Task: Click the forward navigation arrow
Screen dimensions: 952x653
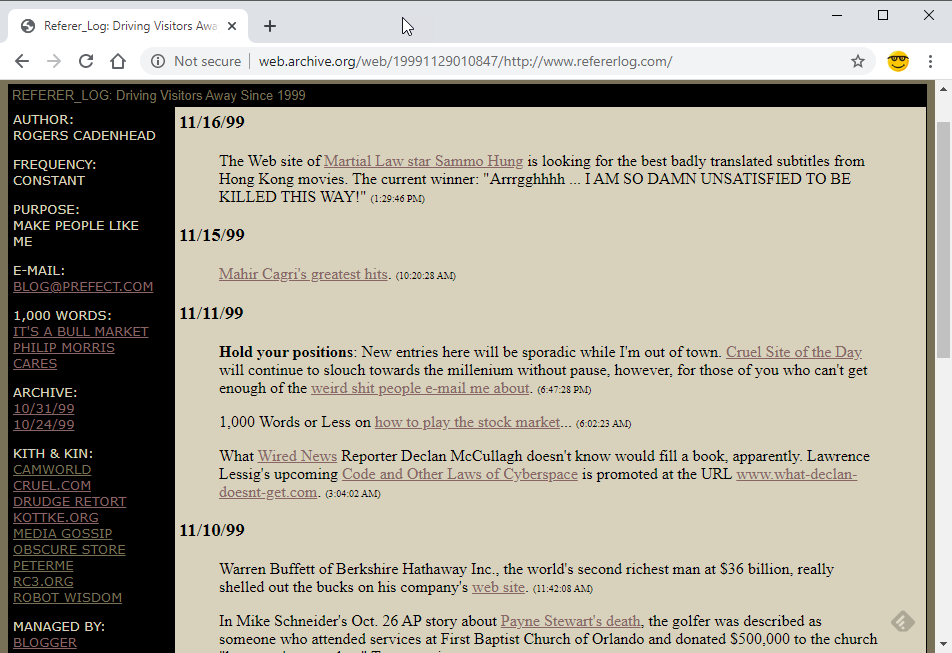Action: pyautogui.click(x=54, y=61)
